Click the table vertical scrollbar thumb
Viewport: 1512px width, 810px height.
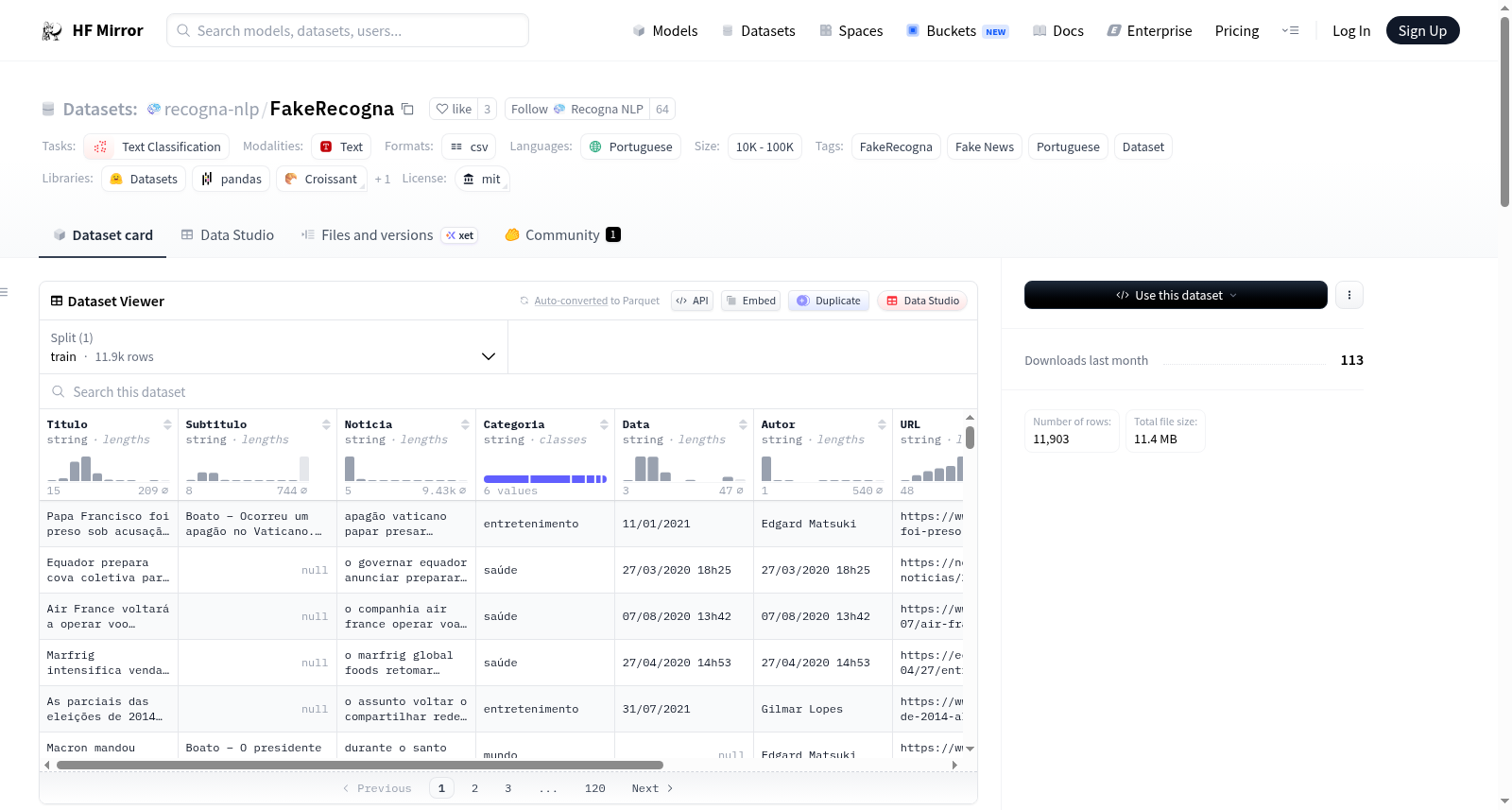click(x=970, y=438)
